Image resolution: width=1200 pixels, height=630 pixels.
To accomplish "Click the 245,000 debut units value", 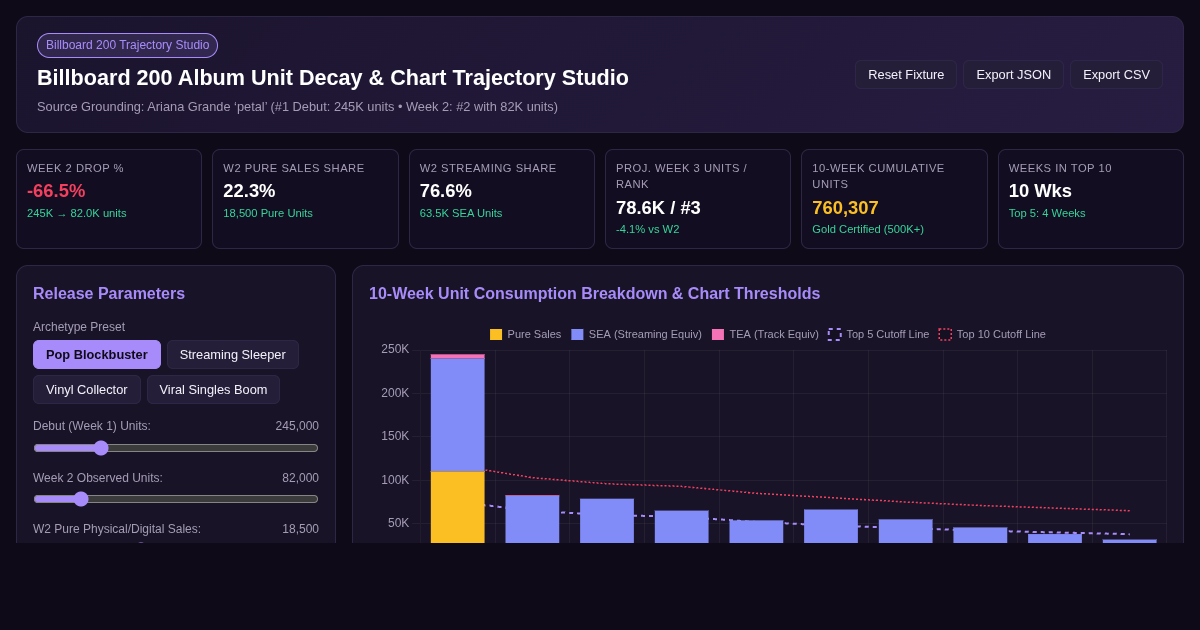I will (297, 426).
